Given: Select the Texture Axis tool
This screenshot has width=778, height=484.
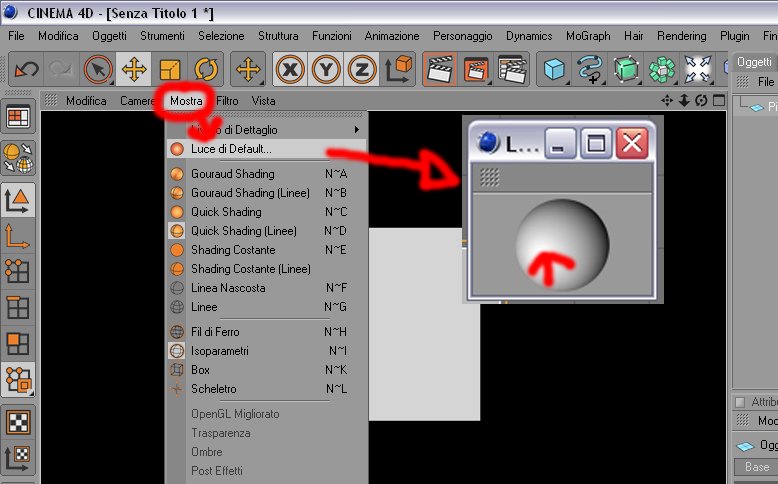Looking at the screenshot, I should 18,458.
